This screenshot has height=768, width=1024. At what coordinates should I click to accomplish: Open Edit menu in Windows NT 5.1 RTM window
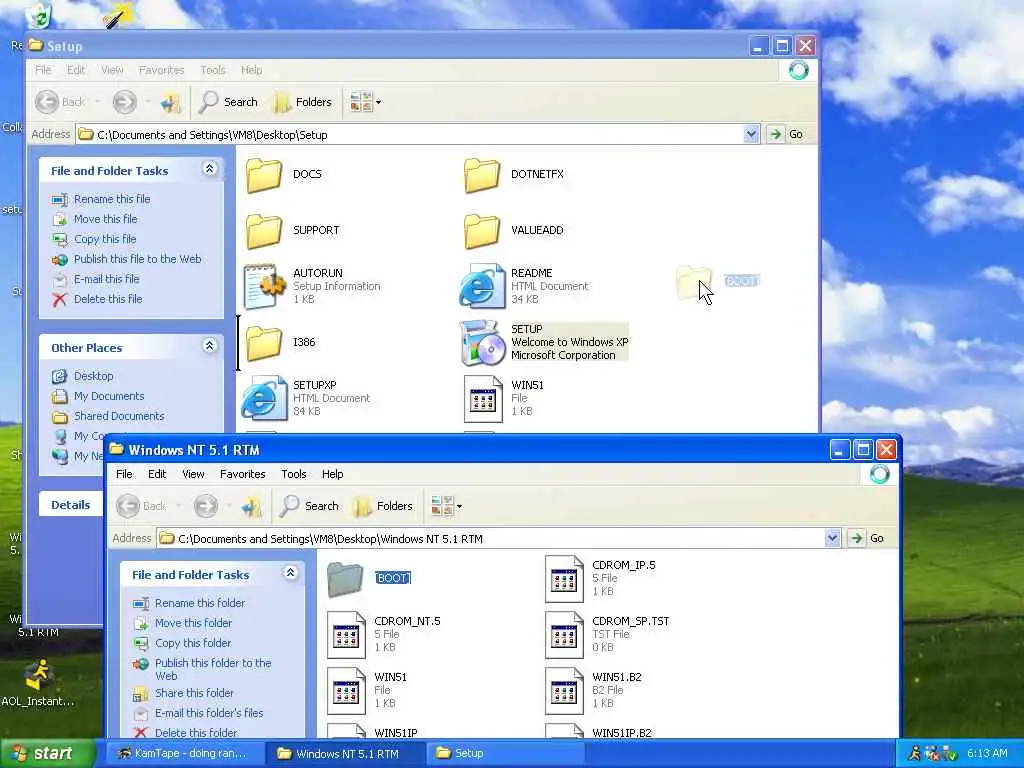tap(157, 474)
